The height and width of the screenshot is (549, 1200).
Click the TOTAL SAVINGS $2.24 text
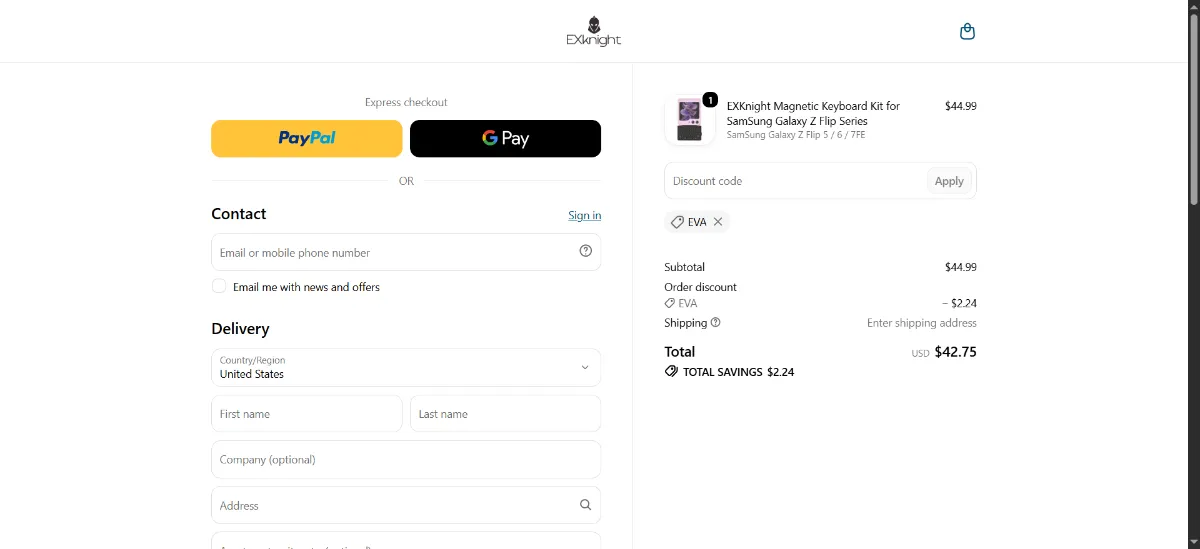tap(738, 371)
